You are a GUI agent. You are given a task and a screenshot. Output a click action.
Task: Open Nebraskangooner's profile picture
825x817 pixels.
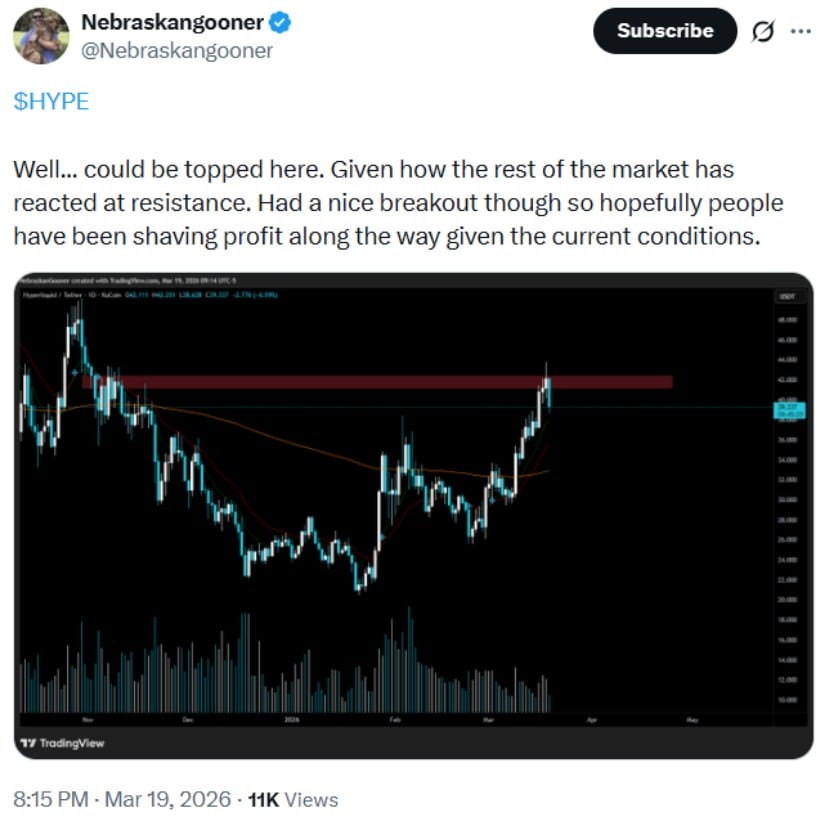click(41, 36)
